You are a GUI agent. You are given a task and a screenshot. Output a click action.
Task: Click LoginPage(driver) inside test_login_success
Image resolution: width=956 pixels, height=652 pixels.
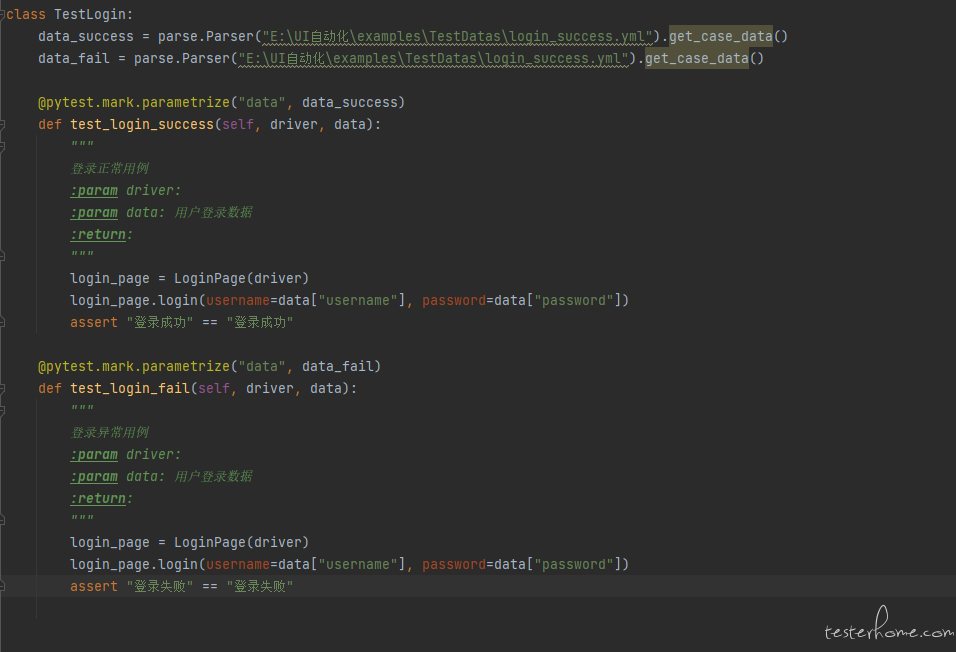coord(241,279)
